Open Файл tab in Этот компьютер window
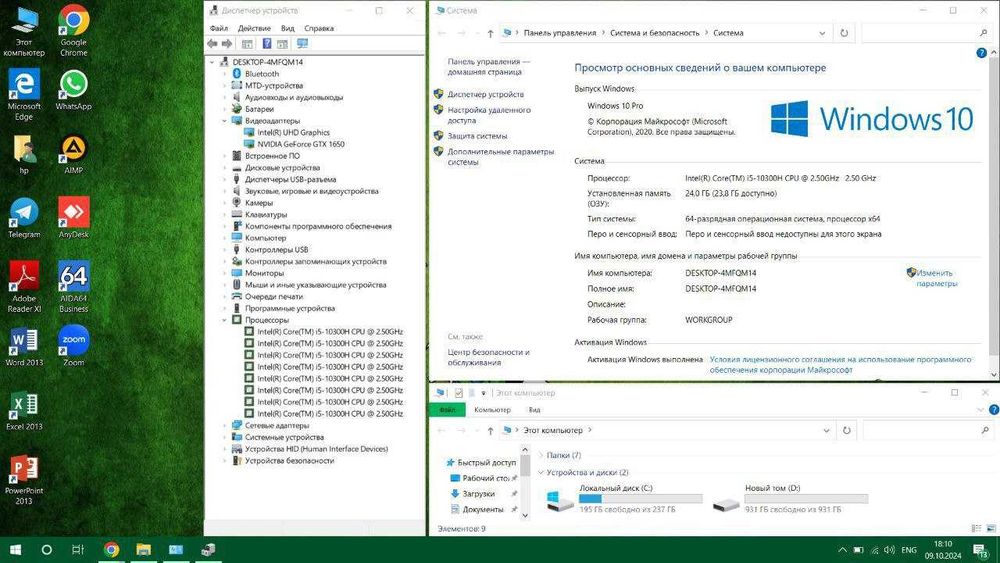Image resolution: width=1000 pixels, height=563 pixels. (x=447, y=409)
